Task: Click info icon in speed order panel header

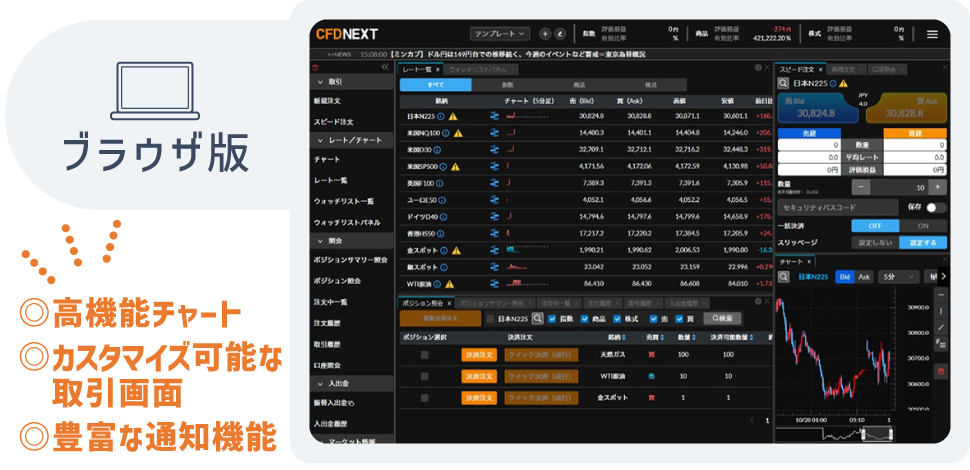Action: pos(833,83)
